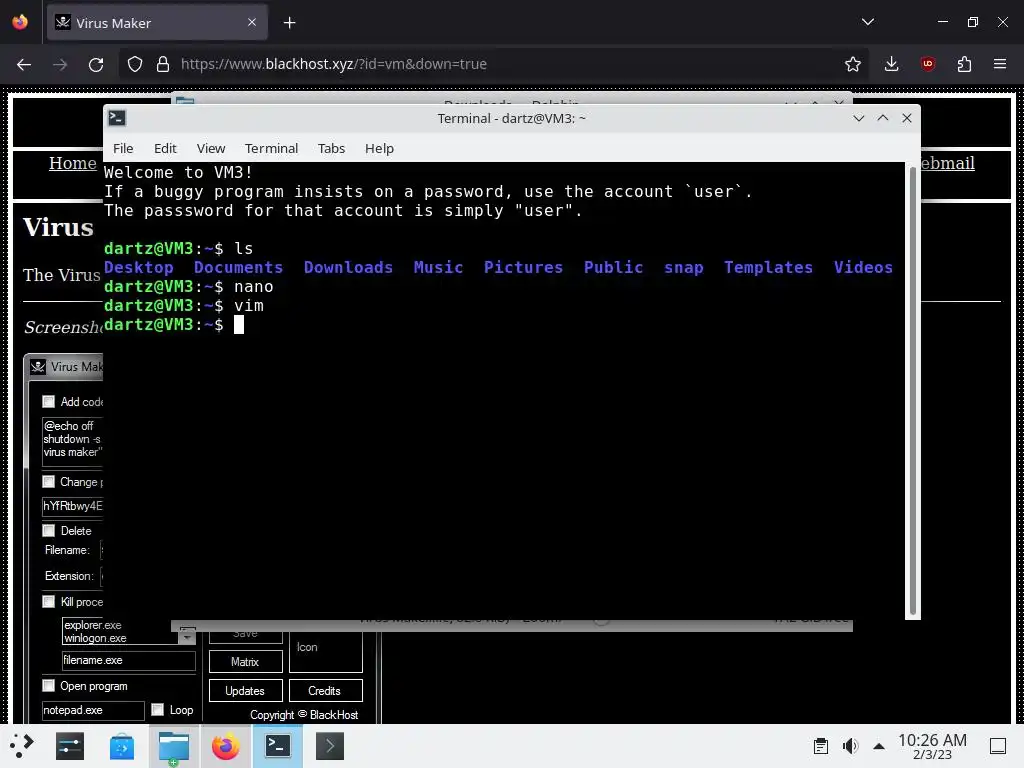The height and width of the screenshot is (768, 1024).
Task: Toggle the Change password checkbox
Action: (48, 481)
